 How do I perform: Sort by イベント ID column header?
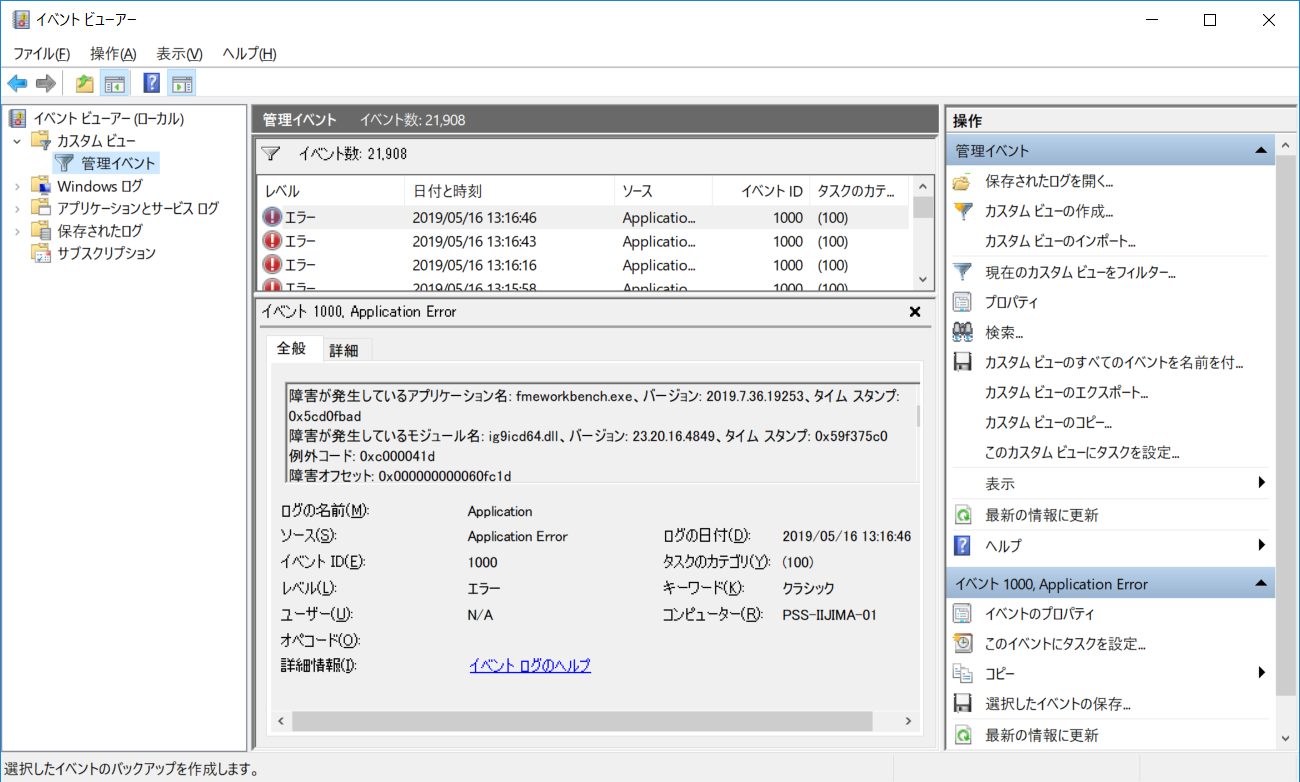tap(761, 191)
